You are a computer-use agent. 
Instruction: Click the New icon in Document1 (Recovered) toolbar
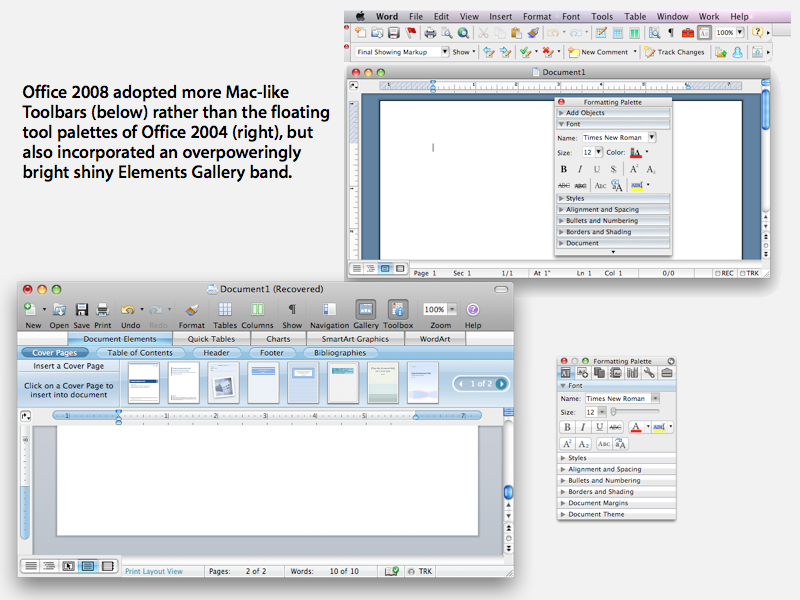(30, 309)
